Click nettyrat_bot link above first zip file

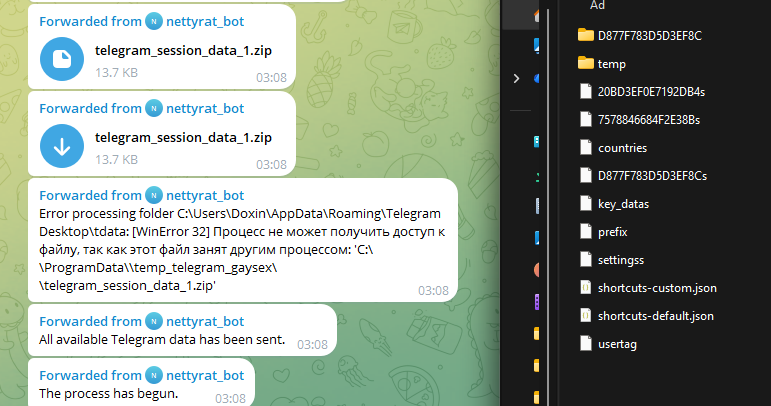pos(205,22)
